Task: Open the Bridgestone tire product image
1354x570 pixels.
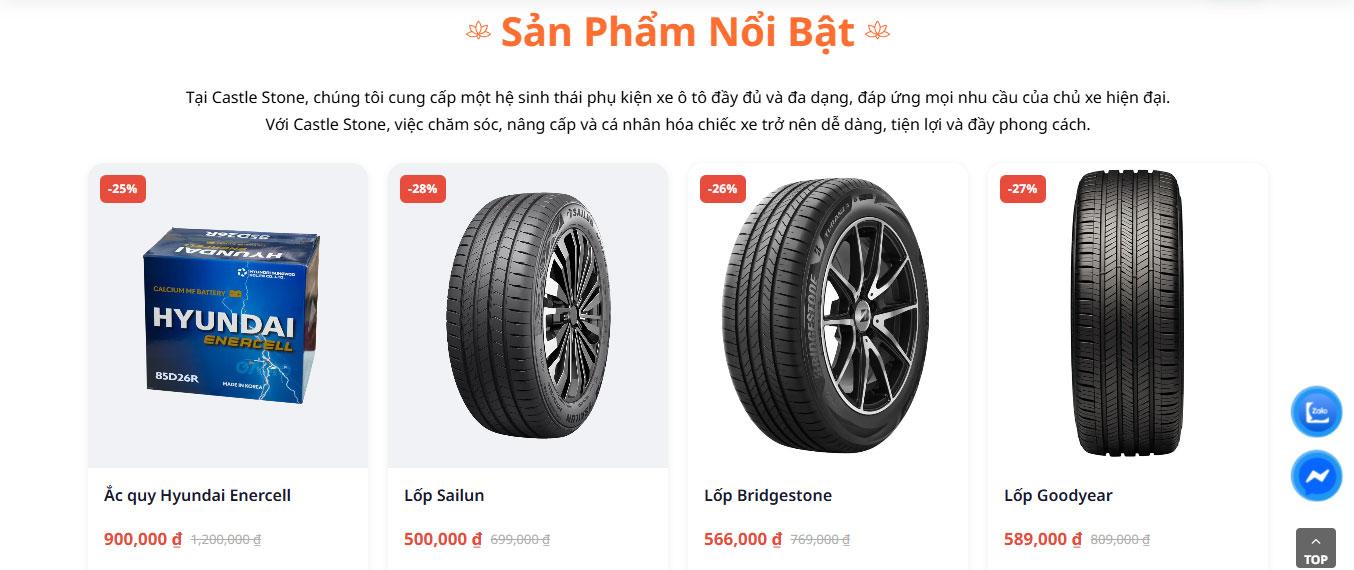Action: point(826,315)
